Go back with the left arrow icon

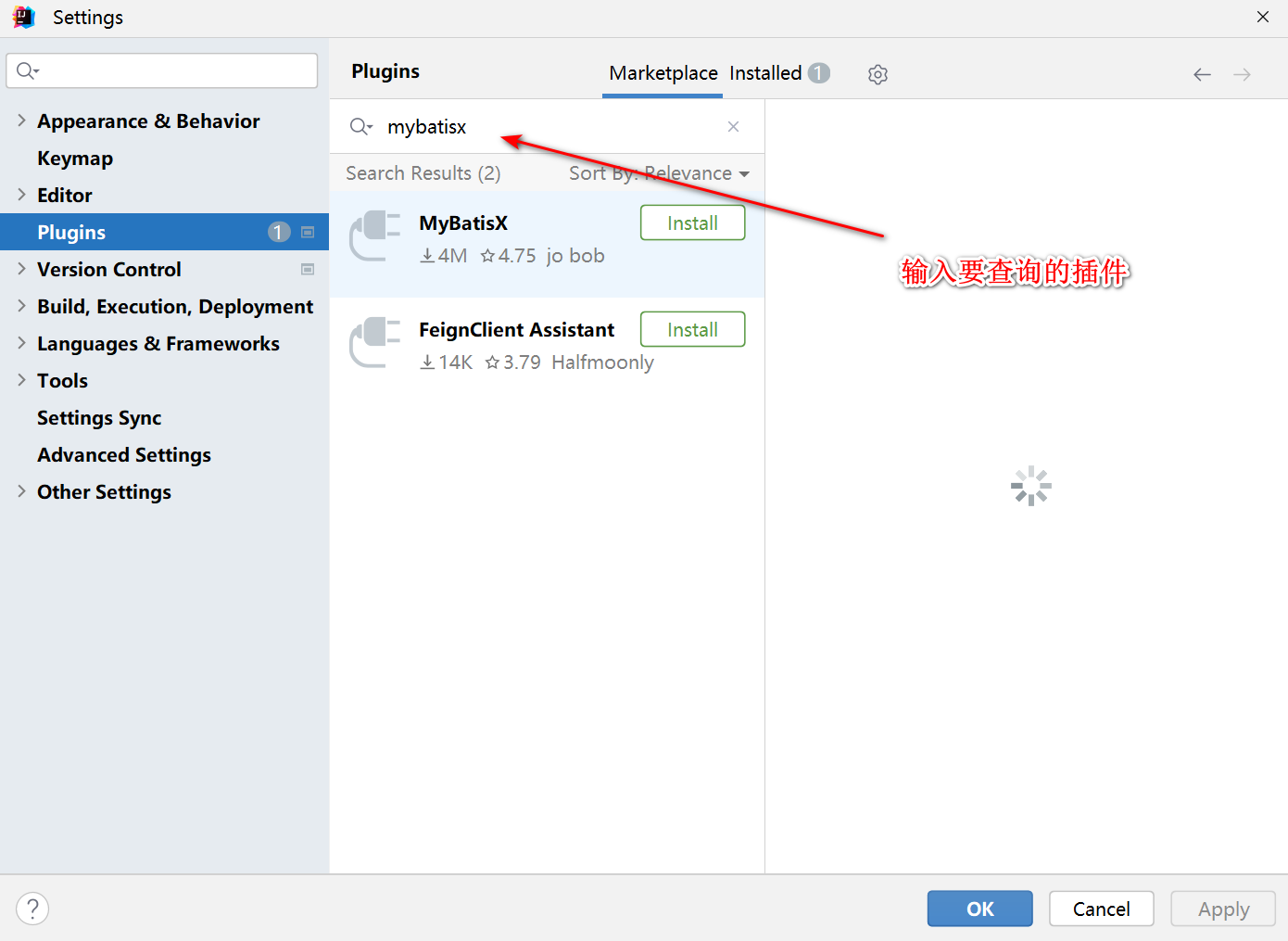pos(1202,74)
